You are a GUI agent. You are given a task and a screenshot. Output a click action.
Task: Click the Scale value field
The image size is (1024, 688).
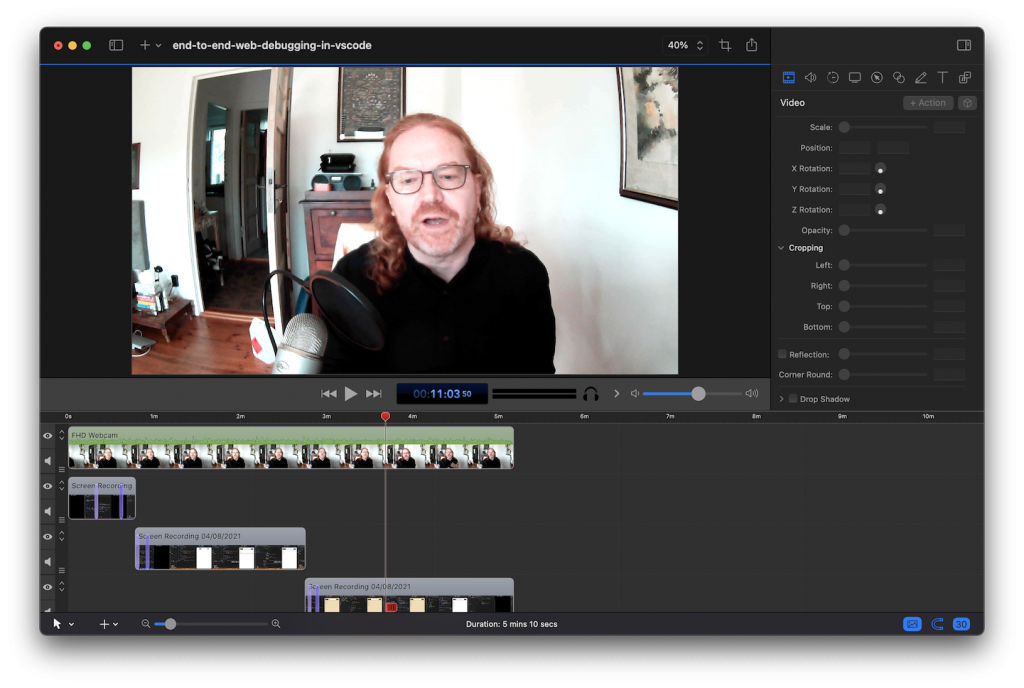pyautogui.click(x=949, y=127)
